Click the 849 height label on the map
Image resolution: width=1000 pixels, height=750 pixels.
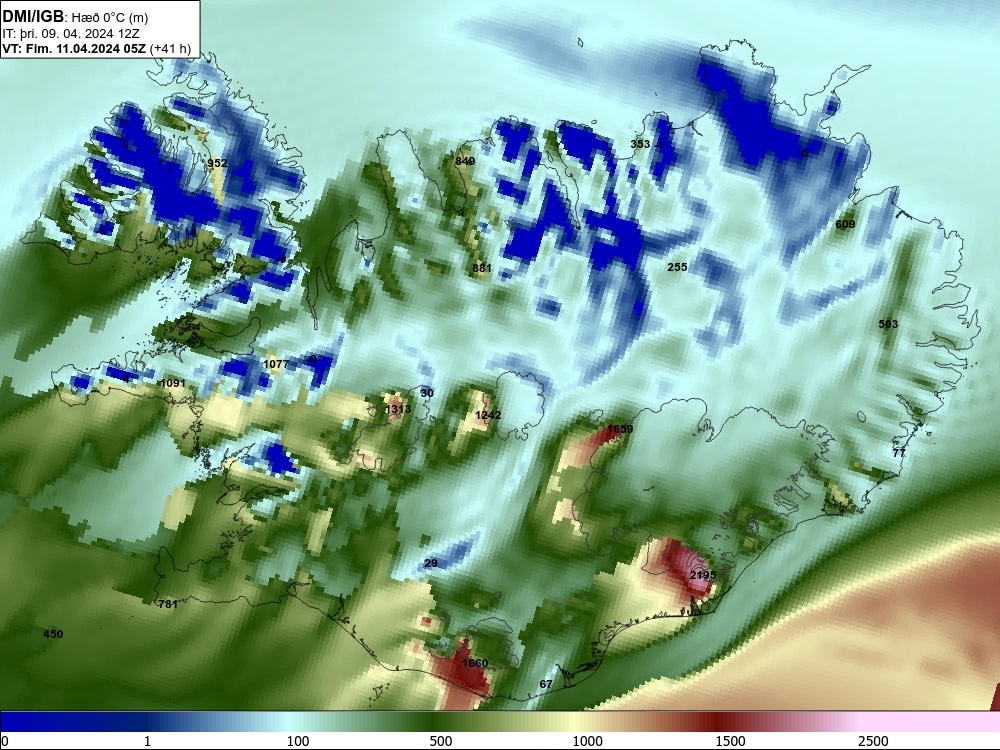pos(465,161)
